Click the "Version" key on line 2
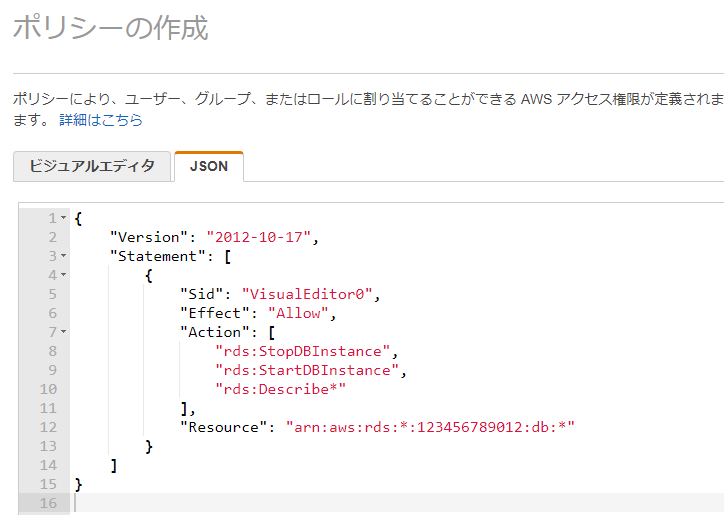Screen dimensions: 724x515 [149, 237]
